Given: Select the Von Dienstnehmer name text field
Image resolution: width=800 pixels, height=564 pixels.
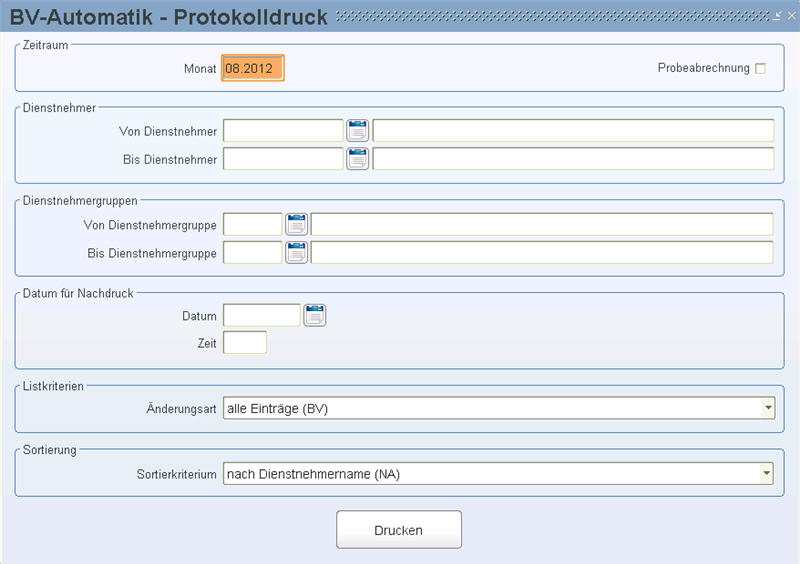Looking at the screenshot, I should coord(573,131).
